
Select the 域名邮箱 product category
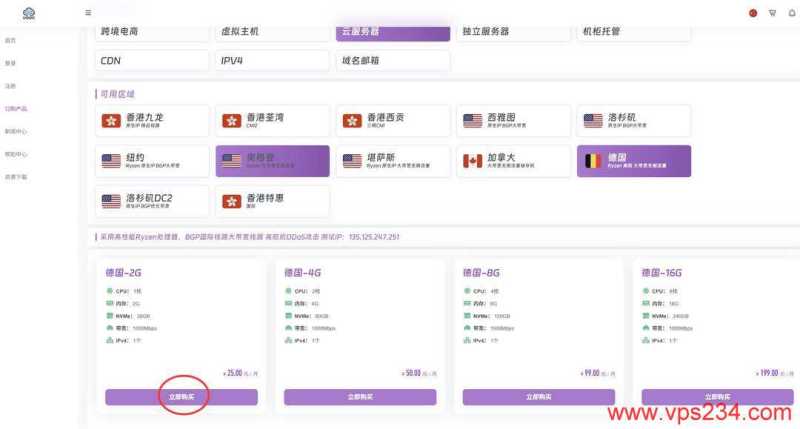392,61
